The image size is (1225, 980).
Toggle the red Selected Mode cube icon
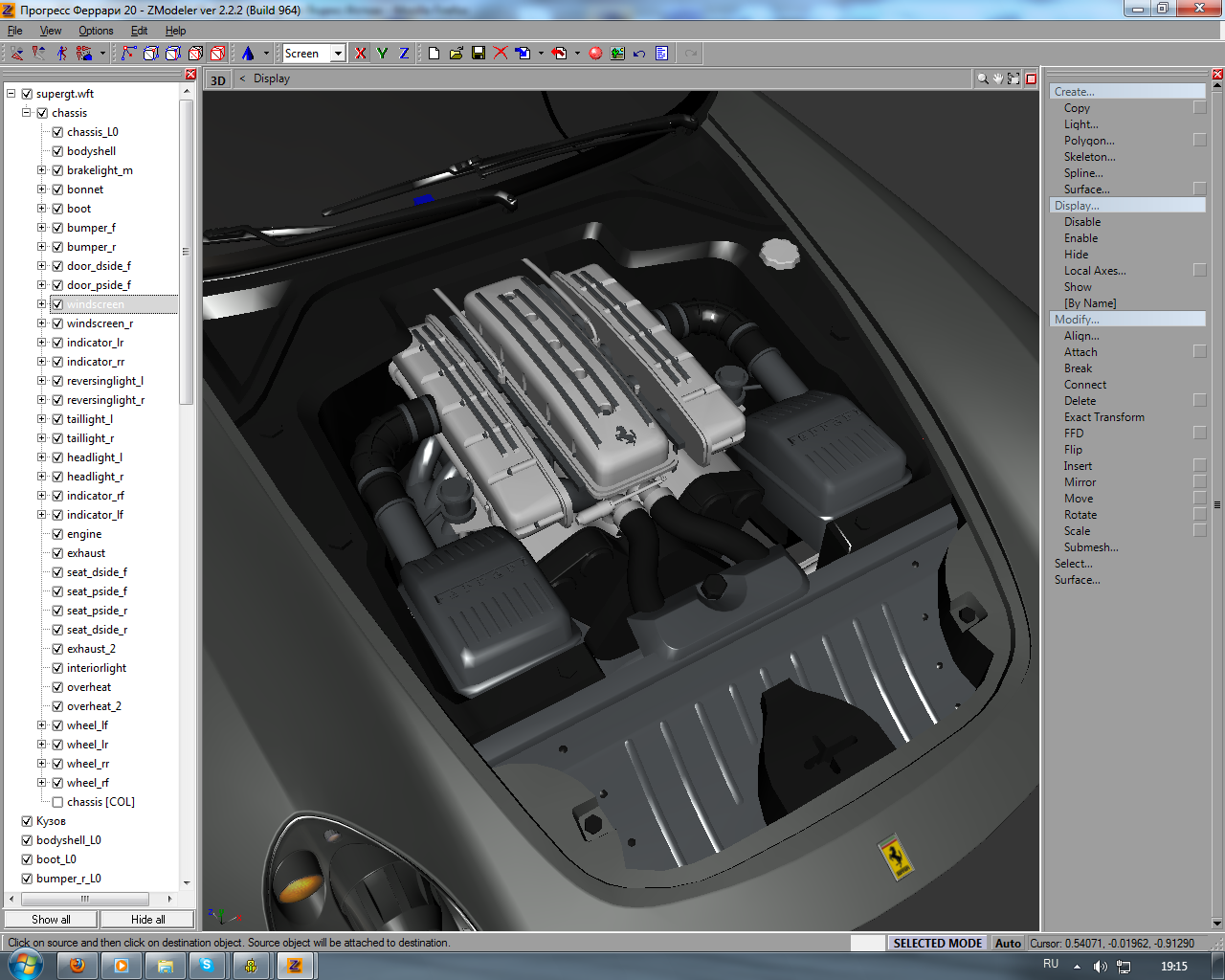point(218,54)
